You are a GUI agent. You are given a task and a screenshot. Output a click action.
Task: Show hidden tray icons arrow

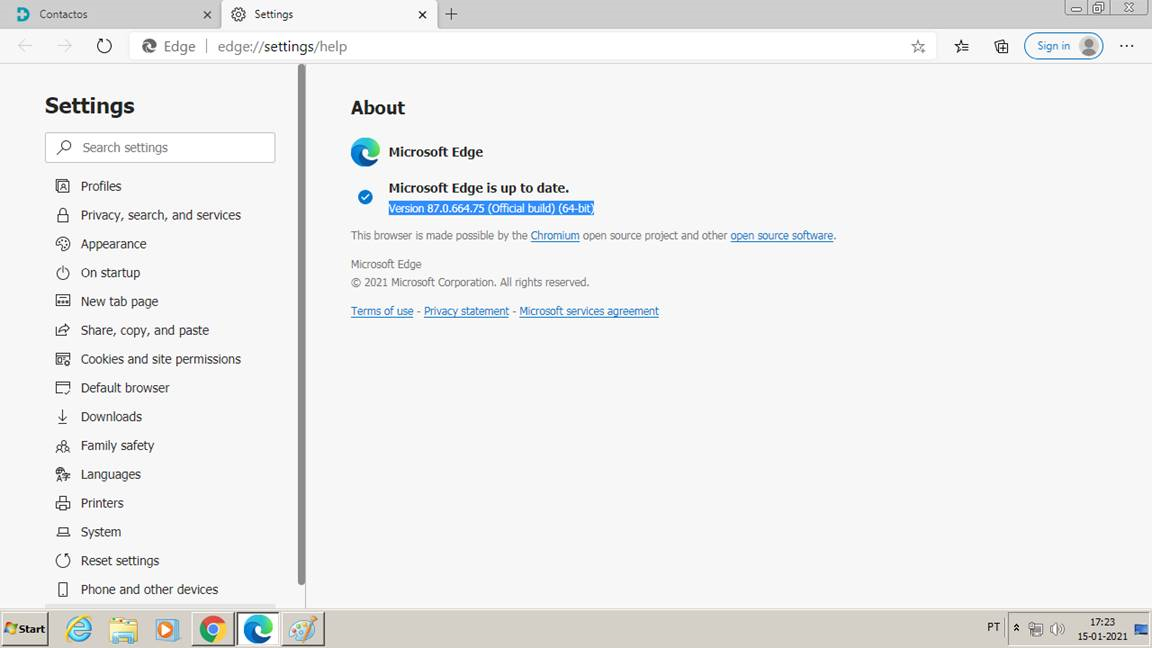coord(1017,628)
